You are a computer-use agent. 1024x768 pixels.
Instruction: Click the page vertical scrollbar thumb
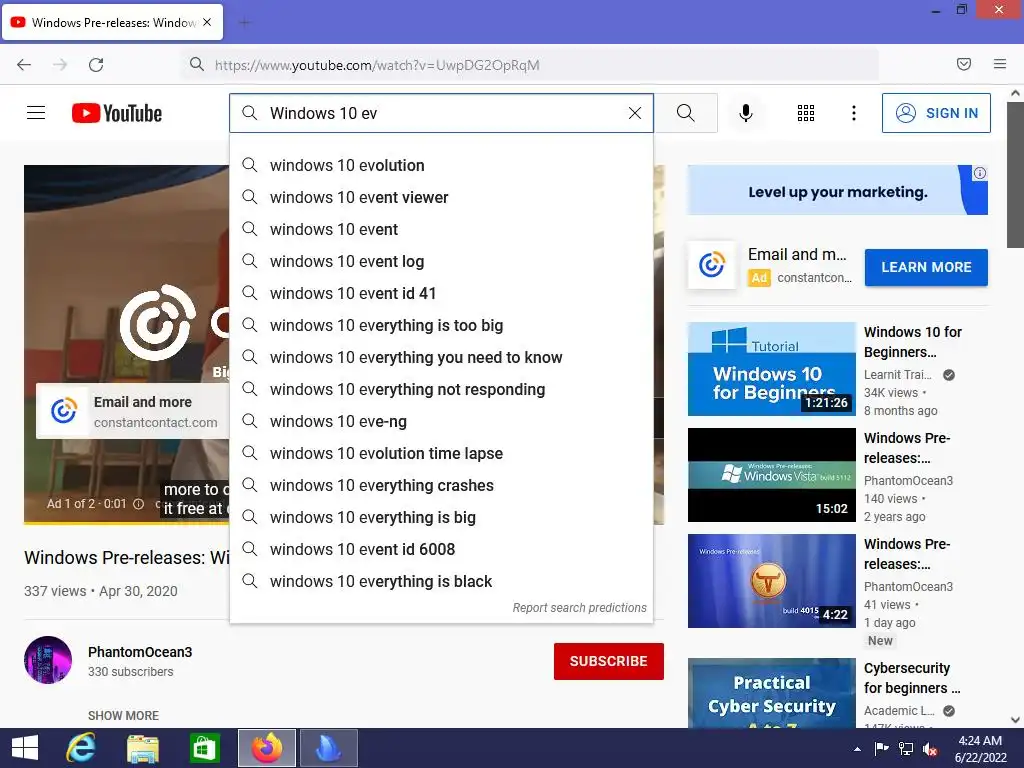pyautogui.click(x=1015, y=174)
